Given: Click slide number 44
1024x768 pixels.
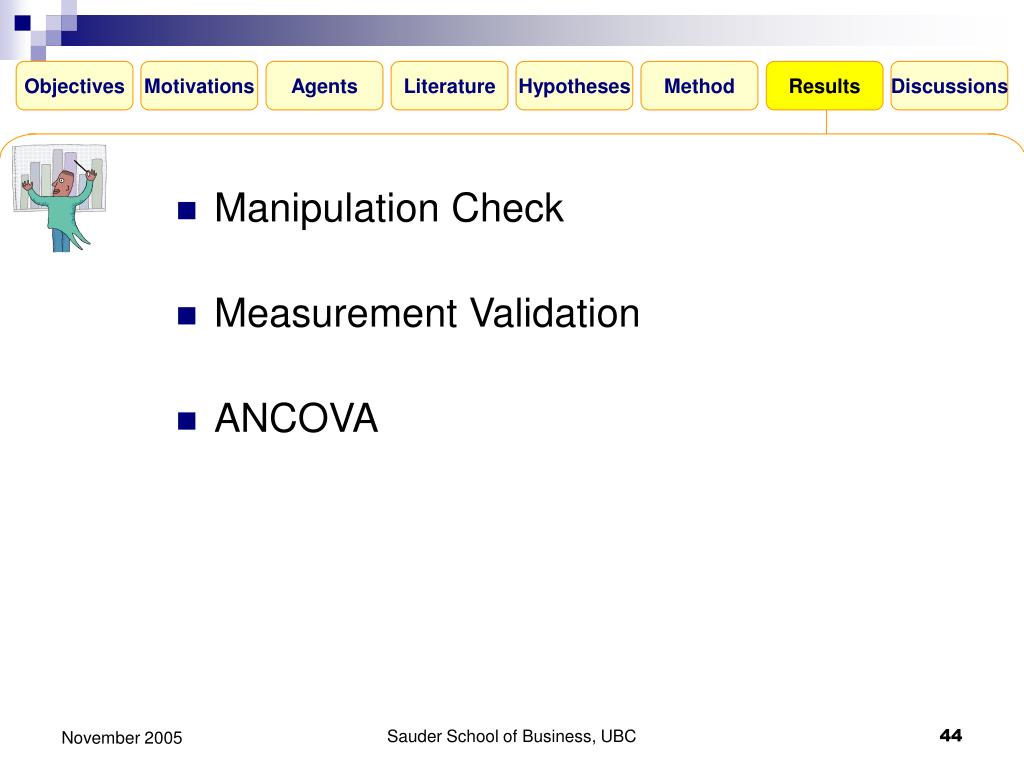Looking at the screenshot, I should [x=951, y=735].
